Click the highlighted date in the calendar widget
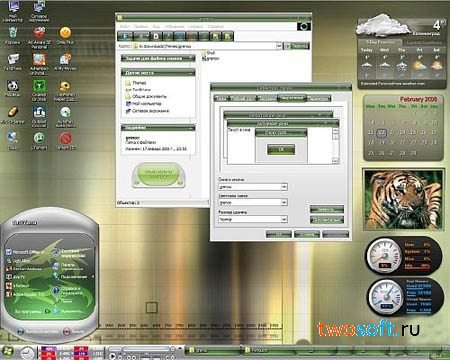The height and width of the screenshot is (360, 450). 381,133
